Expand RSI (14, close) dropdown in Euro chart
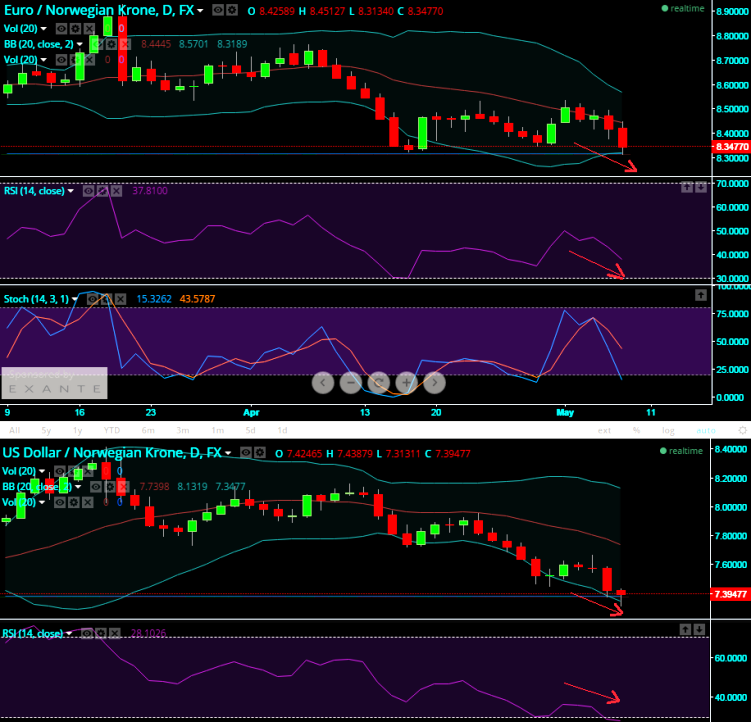This screenshot has width=751, height=722. pyautogui.click(x=71, y=191)
